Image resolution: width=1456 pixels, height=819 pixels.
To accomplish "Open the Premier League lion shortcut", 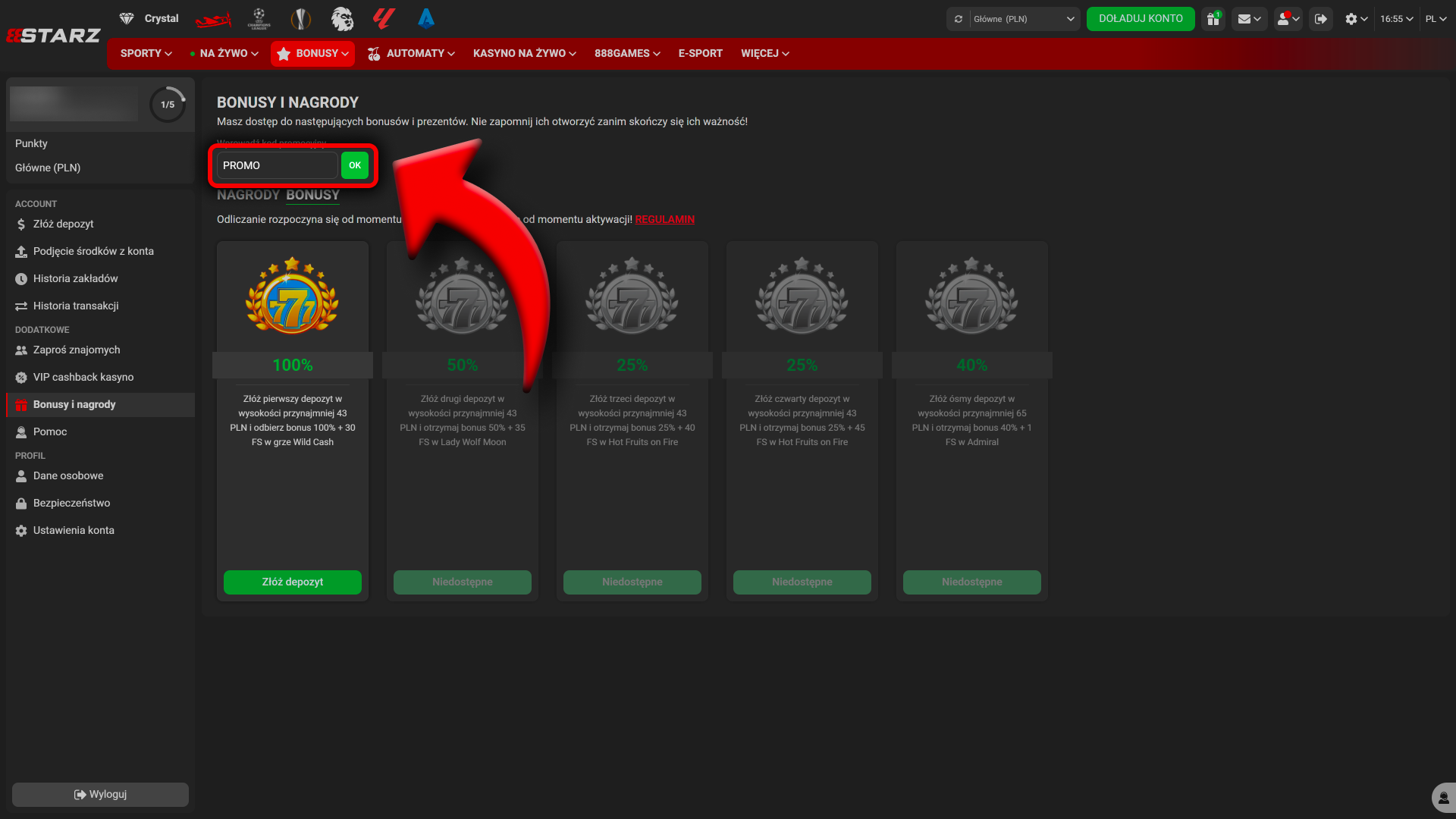I will point(342,19).
